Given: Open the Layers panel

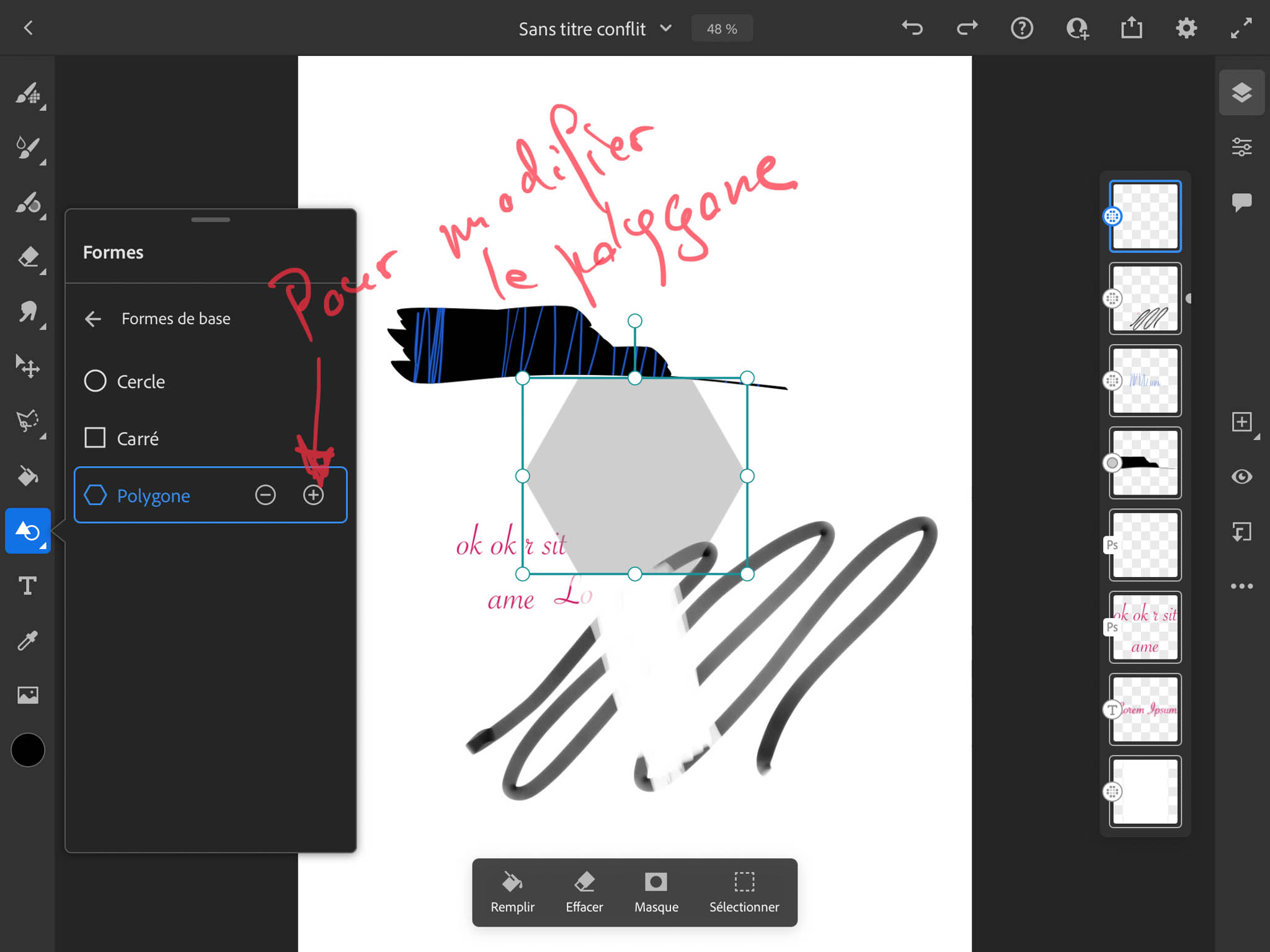Looking at the screenshot, I should click(1241, 92).
